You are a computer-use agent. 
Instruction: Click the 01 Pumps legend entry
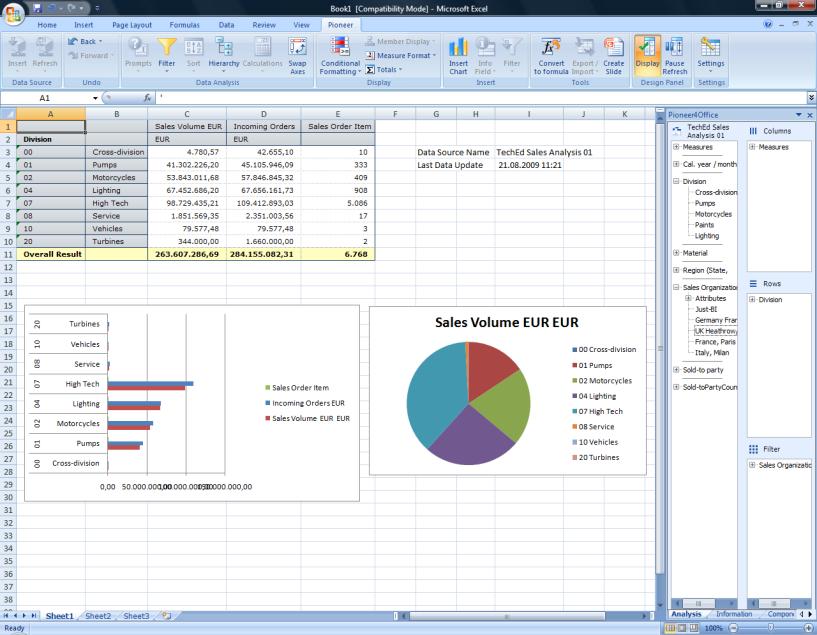592,365
